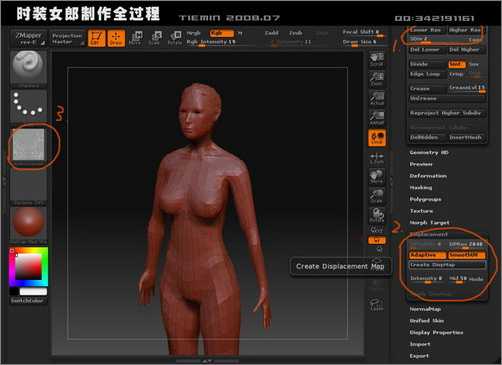Expand the Deformation section

click(428, 176)
